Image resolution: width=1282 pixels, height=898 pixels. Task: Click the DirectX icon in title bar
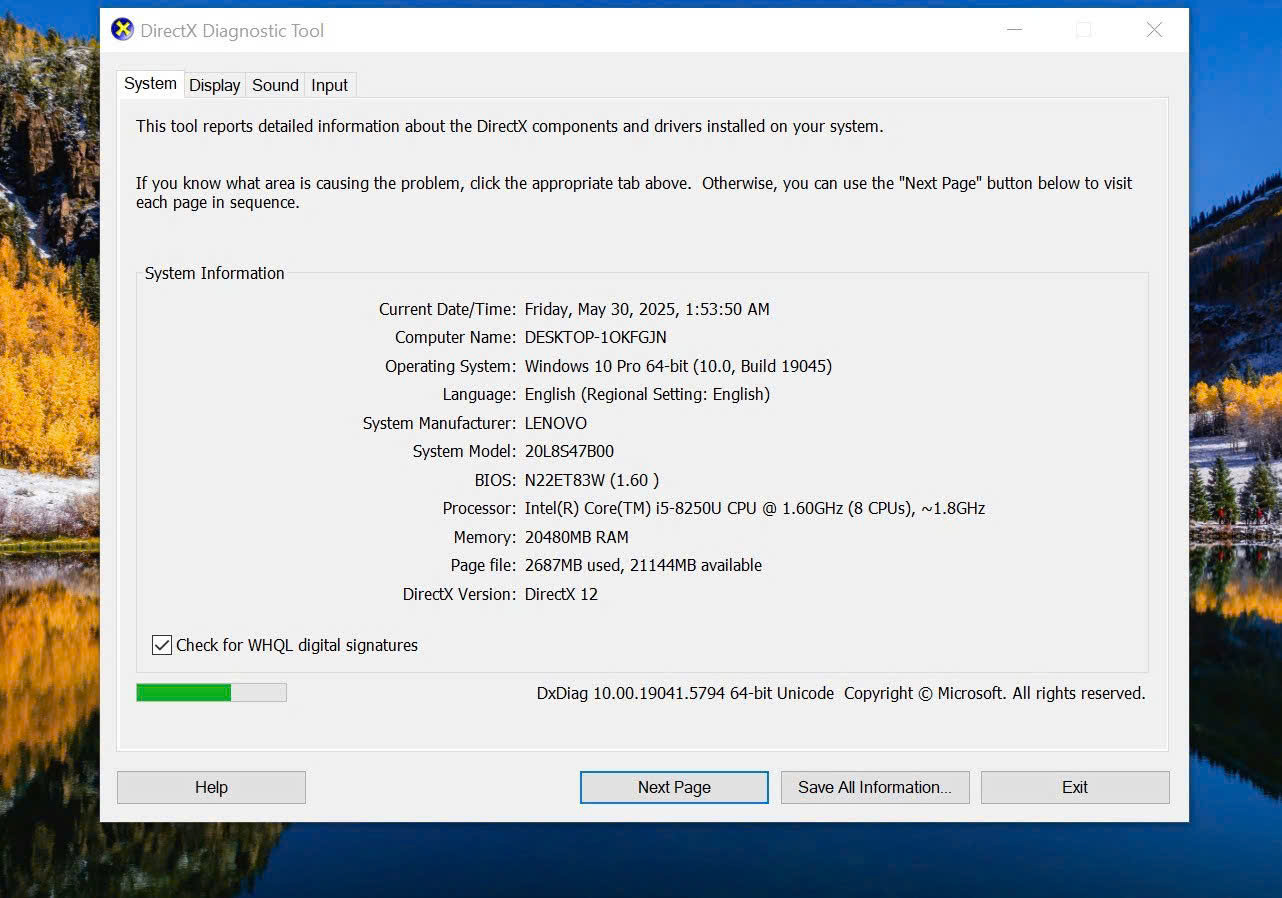(x=122, y=30)
